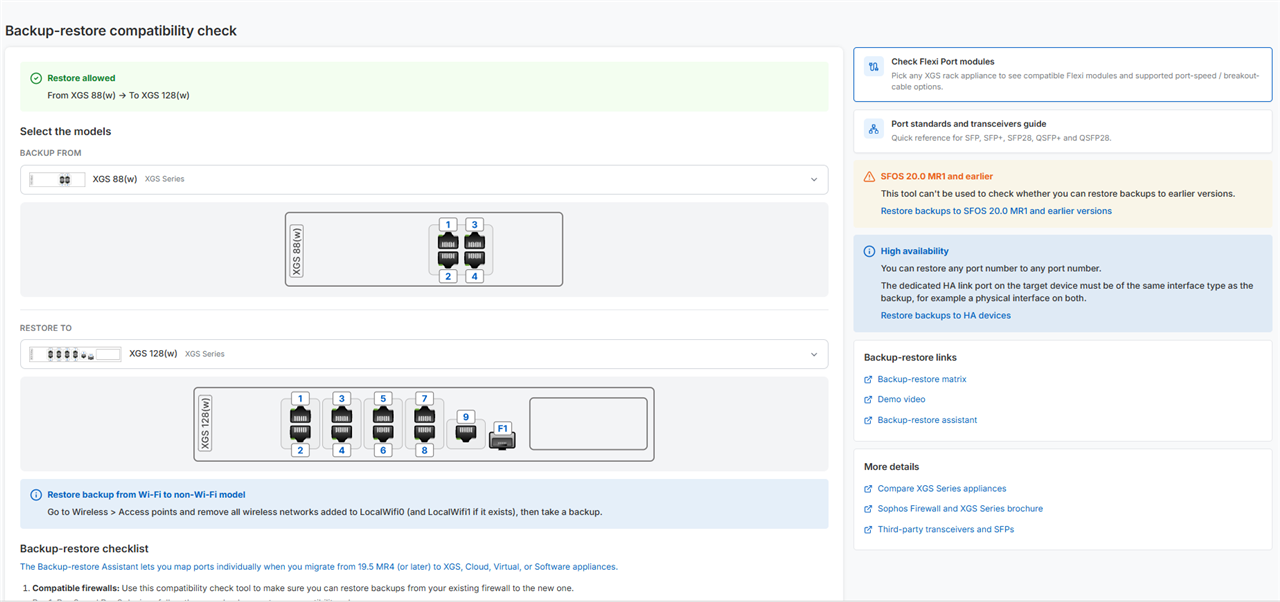Open the Demo video link
Screen dimensions: 1280x602
pyautogui.click(x=901, y=399)
